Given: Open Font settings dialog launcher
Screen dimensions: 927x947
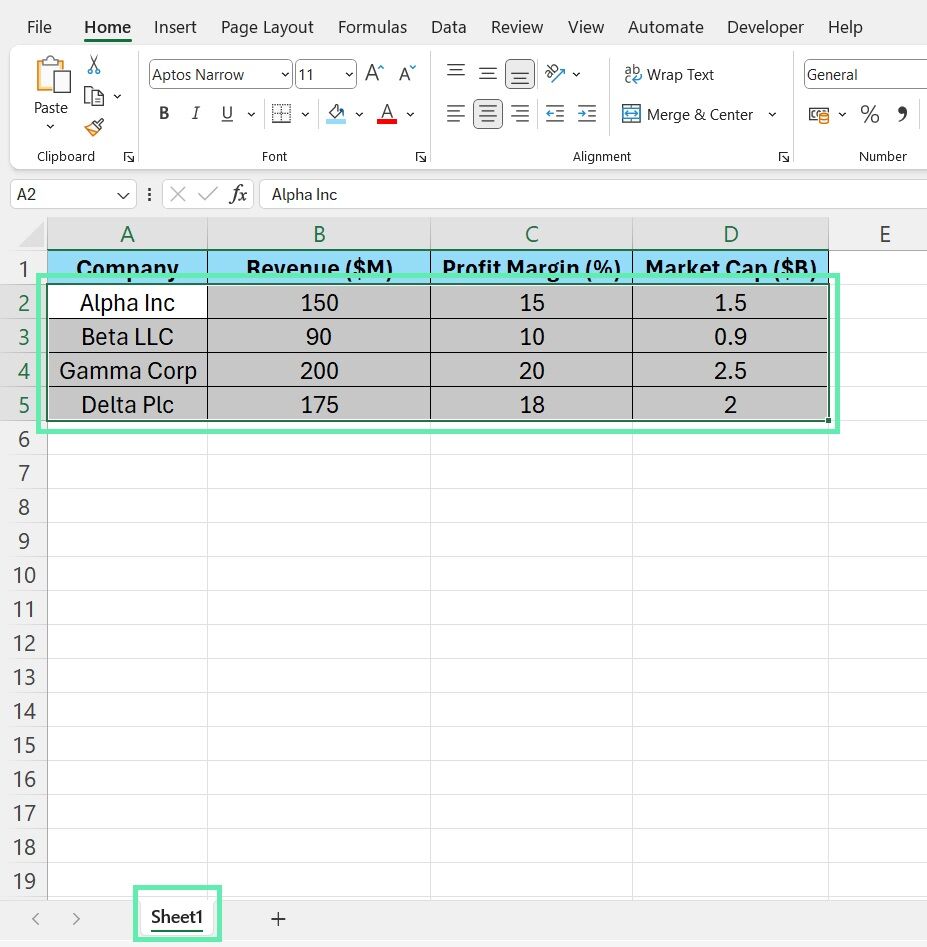Looking at the screenshot, I should click(x=421, y=157).
